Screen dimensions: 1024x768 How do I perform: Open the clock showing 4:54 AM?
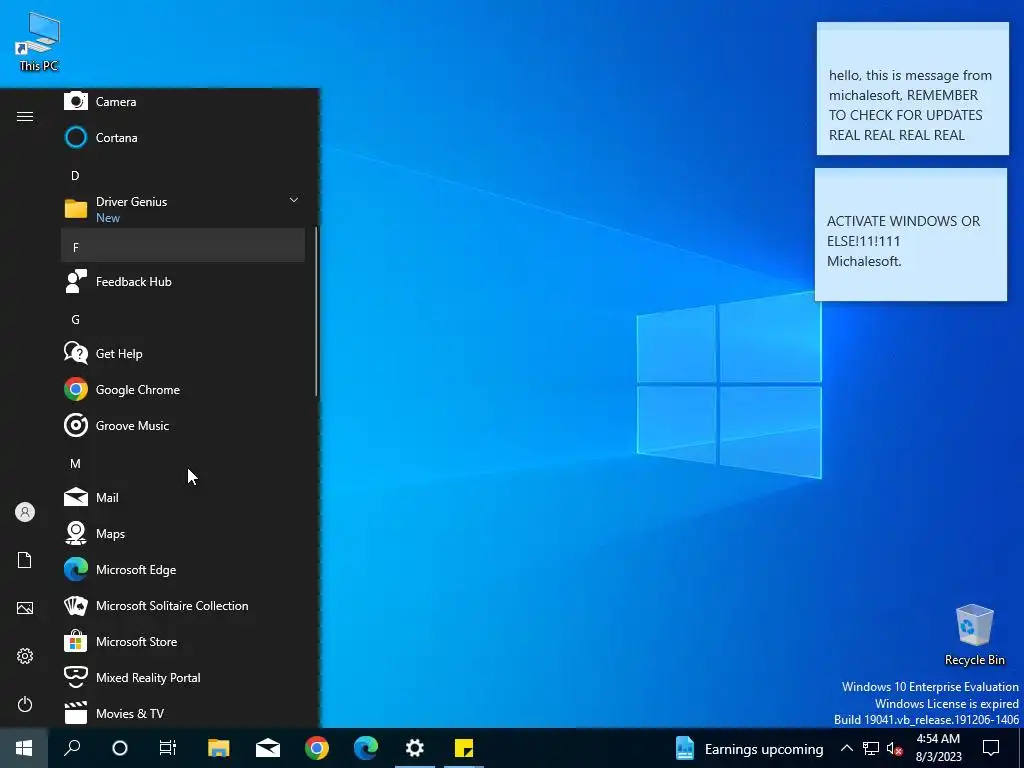pos(938,748)
